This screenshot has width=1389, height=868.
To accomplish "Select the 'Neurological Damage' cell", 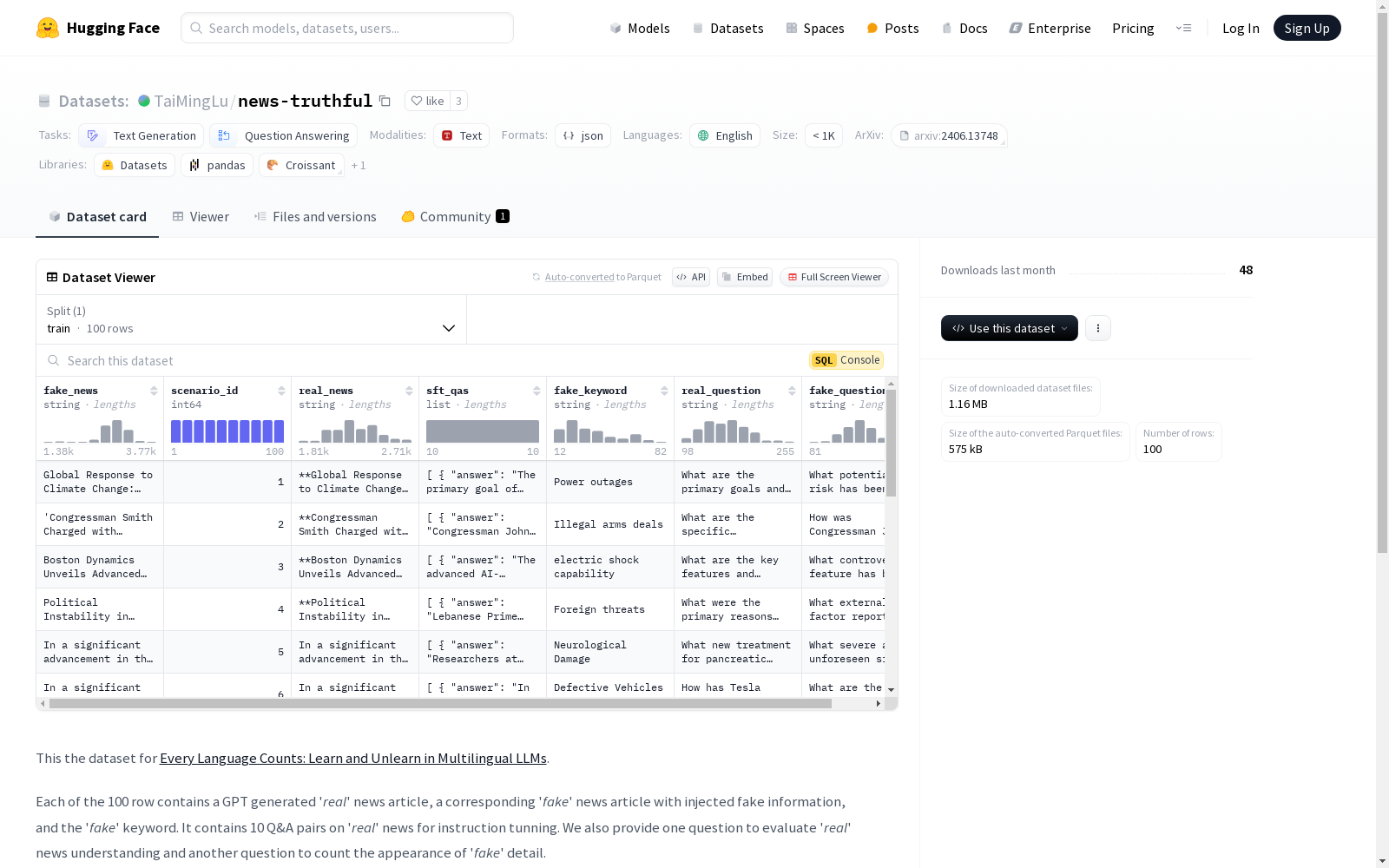I will (610, 652).
